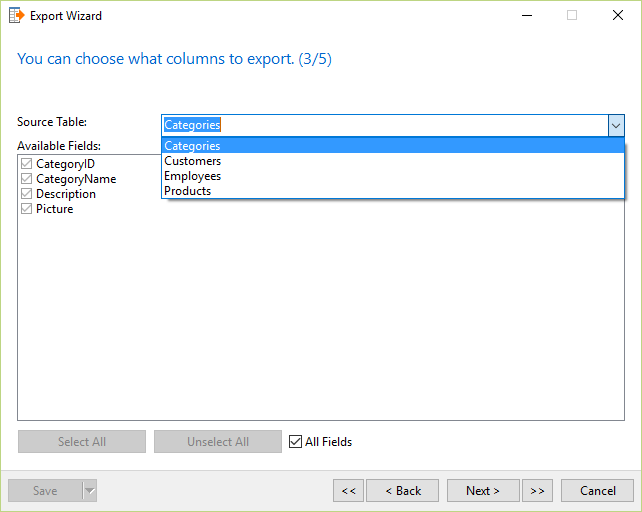Pick Products as source table

[393, 191]
